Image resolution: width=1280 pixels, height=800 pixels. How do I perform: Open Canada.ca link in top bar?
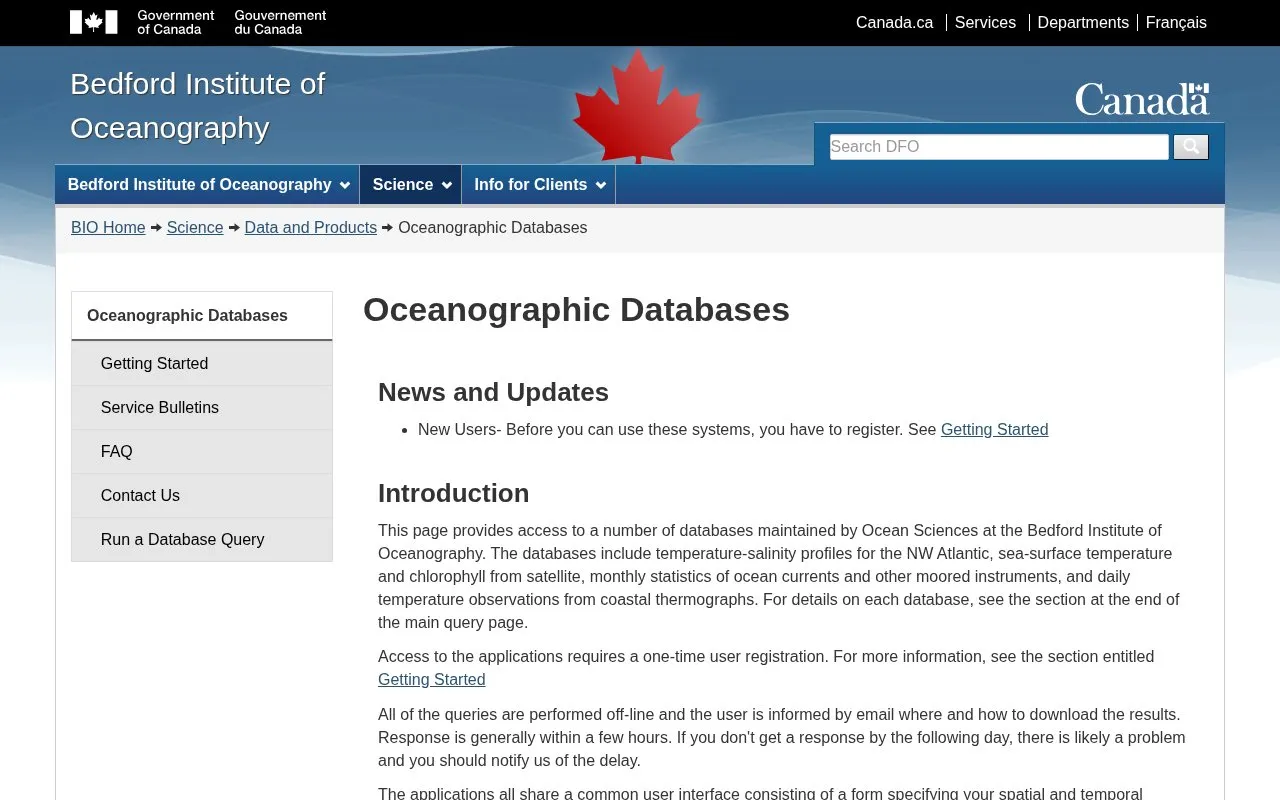(895, 22)
